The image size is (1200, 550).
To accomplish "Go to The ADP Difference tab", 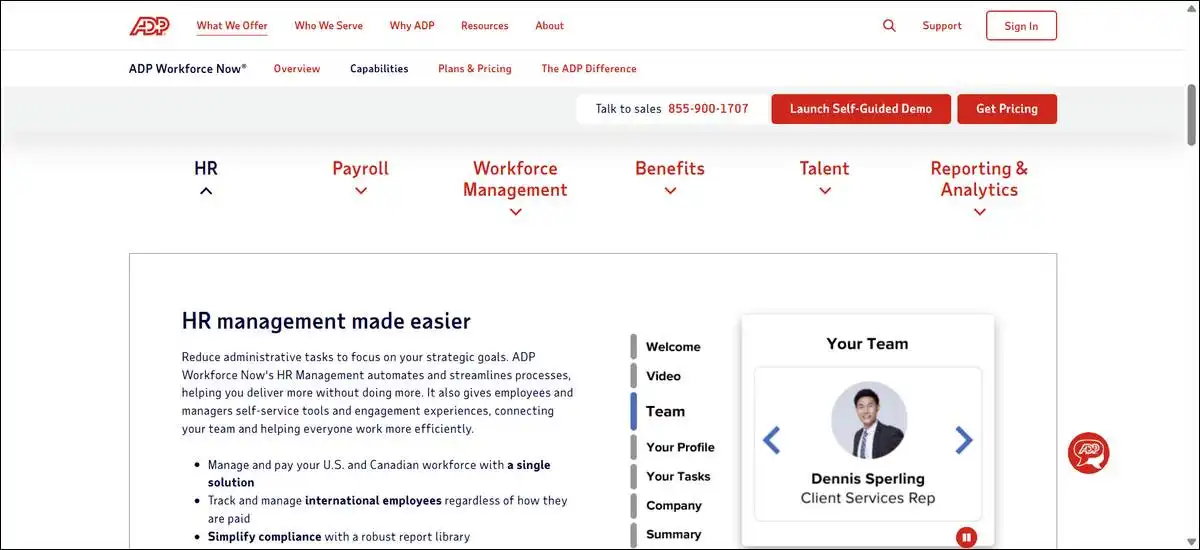I will coord(589,69).
